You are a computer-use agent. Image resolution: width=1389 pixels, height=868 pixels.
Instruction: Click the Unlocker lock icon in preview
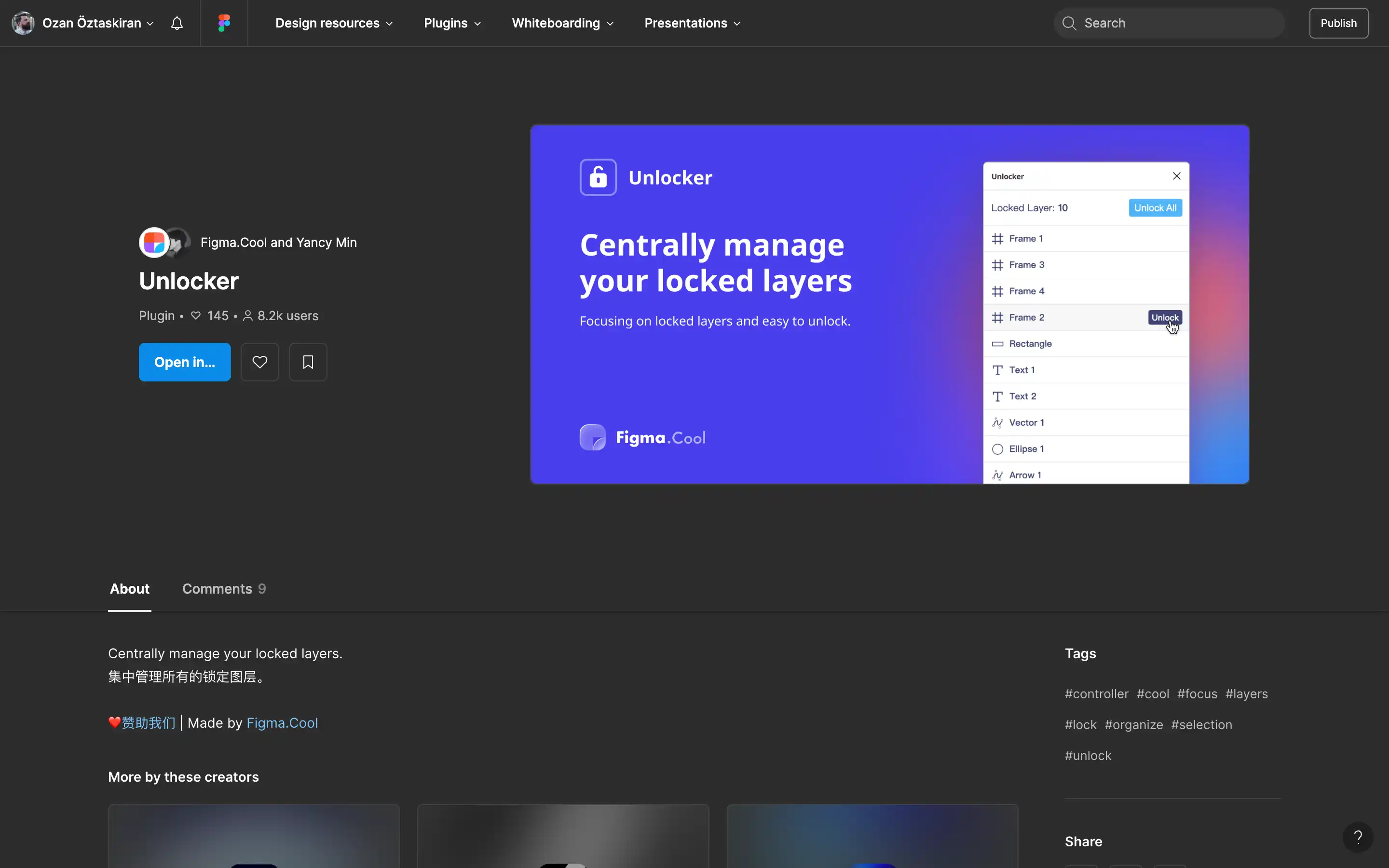(x=598, y=177)
